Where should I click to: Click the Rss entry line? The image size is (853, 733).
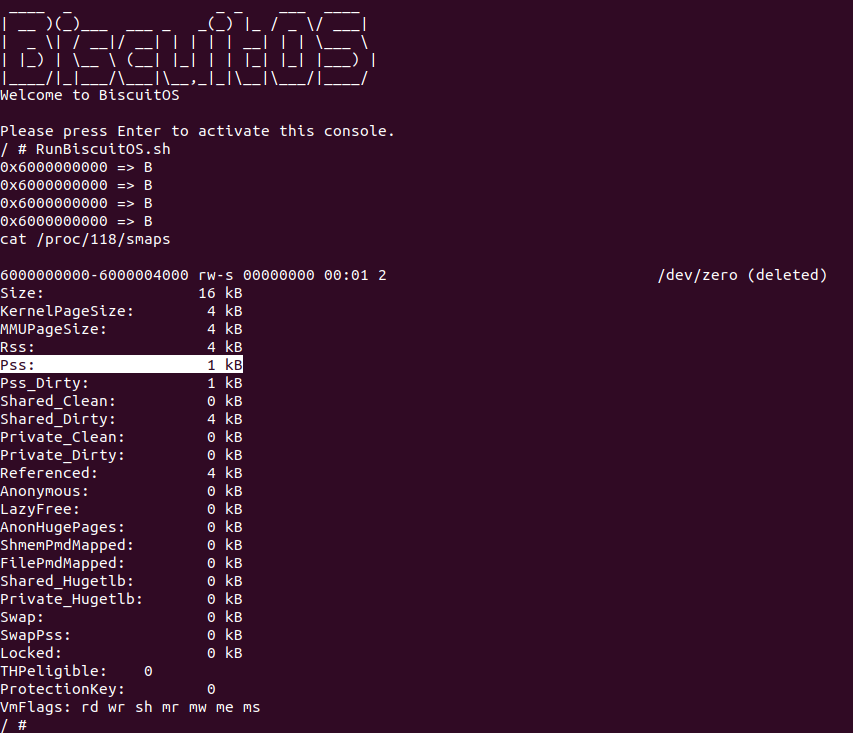[x=121, y=347]
